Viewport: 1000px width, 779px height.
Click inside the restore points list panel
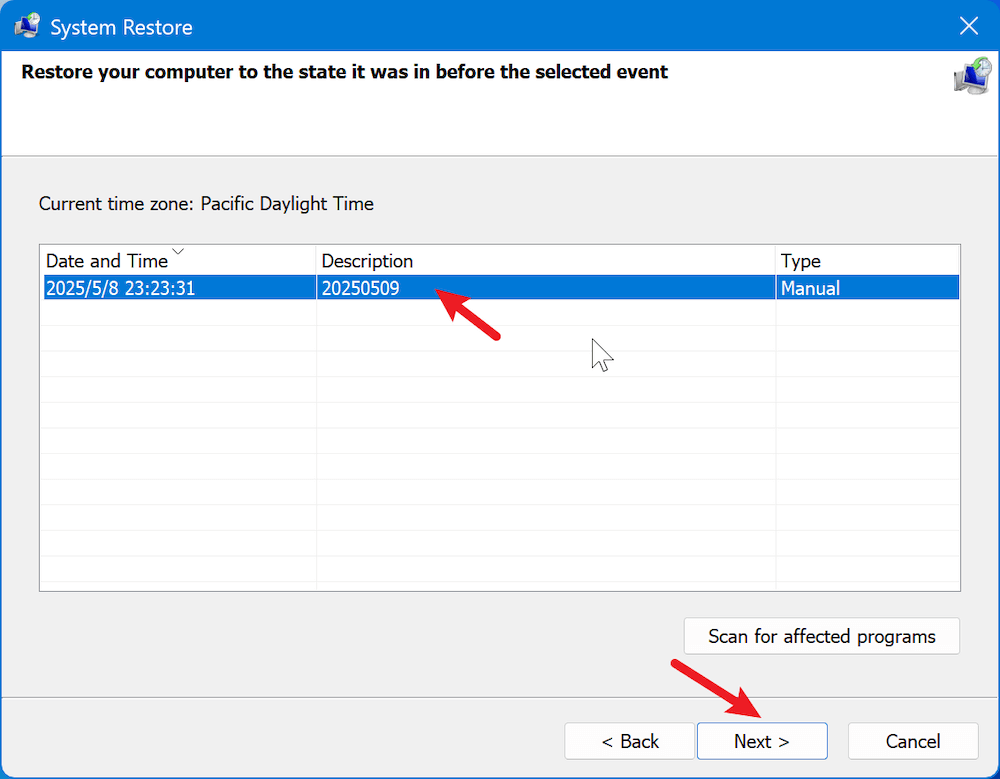tap(500, 450)
